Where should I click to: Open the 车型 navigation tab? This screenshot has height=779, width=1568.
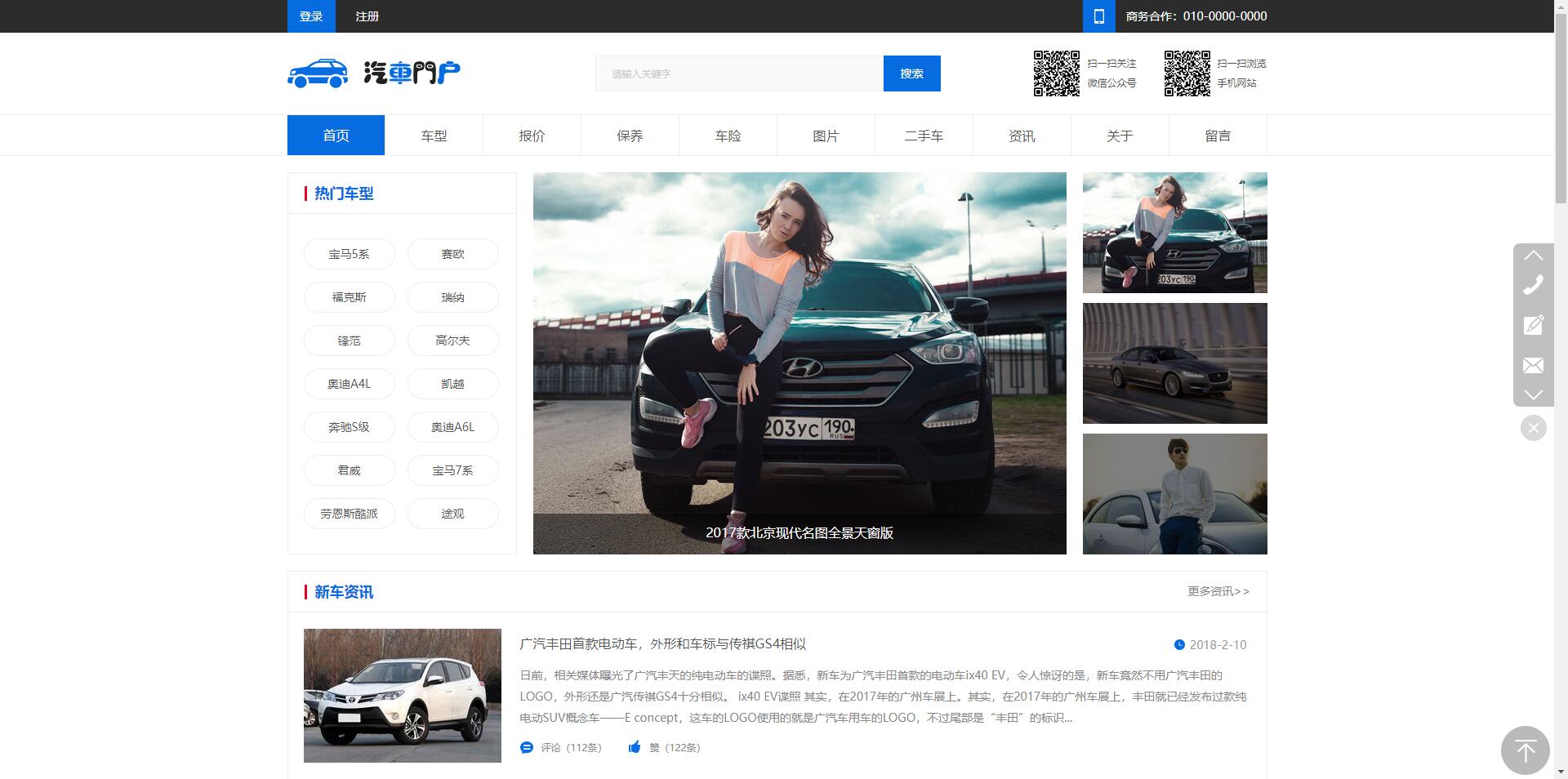pos(434,136)
